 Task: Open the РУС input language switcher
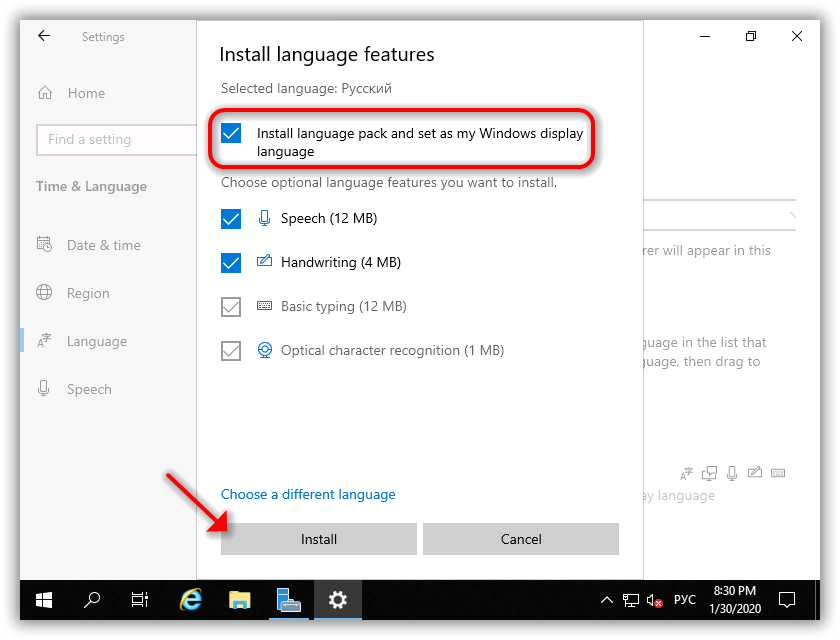pos(685,600)
